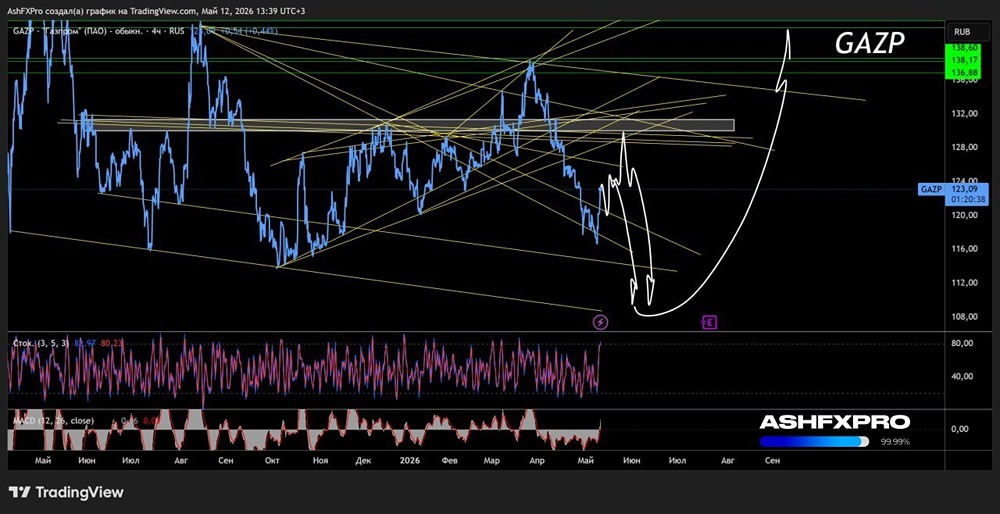Click the 132,00 price axis label
This screenshot has width=1000, height=514.
(965, 114)
